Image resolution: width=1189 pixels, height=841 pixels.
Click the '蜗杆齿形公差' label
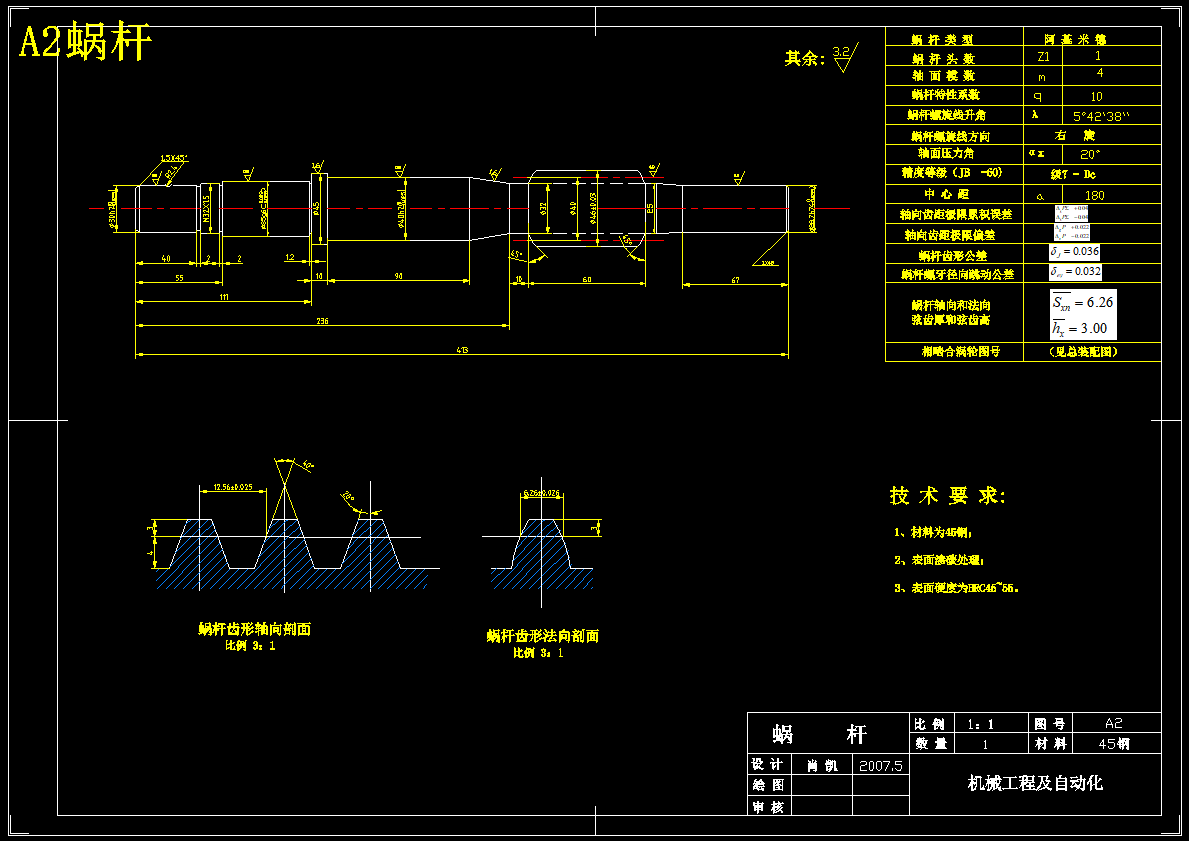pos(952,256)
